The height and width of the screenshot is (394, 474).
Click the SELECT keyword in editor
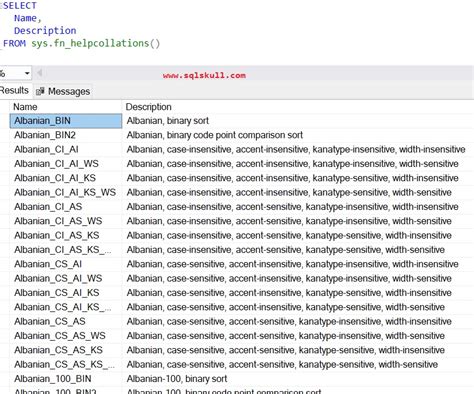(x=20, y=5)
